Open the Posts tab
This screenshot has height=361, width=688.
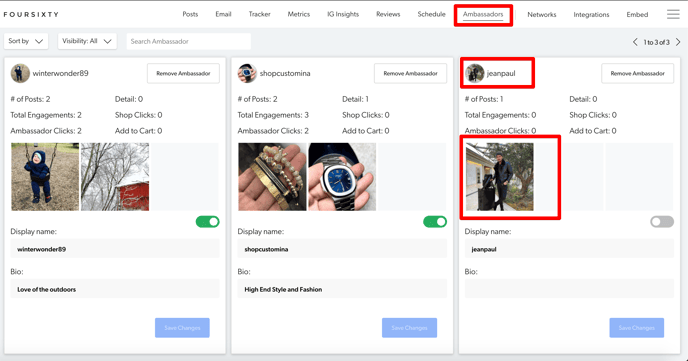[x=190, y=14]
